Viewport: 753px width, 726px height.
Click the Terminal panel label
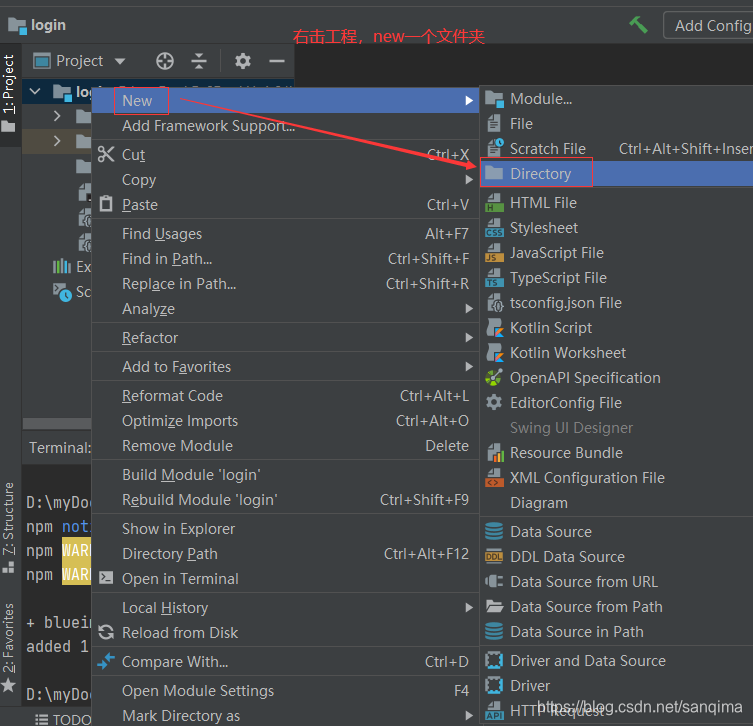coord(60,448)
